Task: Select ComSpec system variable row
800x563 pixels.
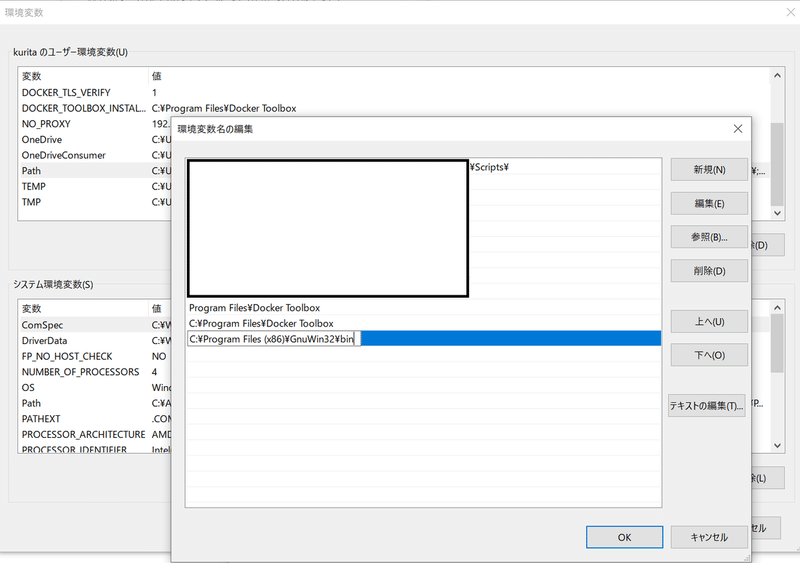Action: pos(96,325)
